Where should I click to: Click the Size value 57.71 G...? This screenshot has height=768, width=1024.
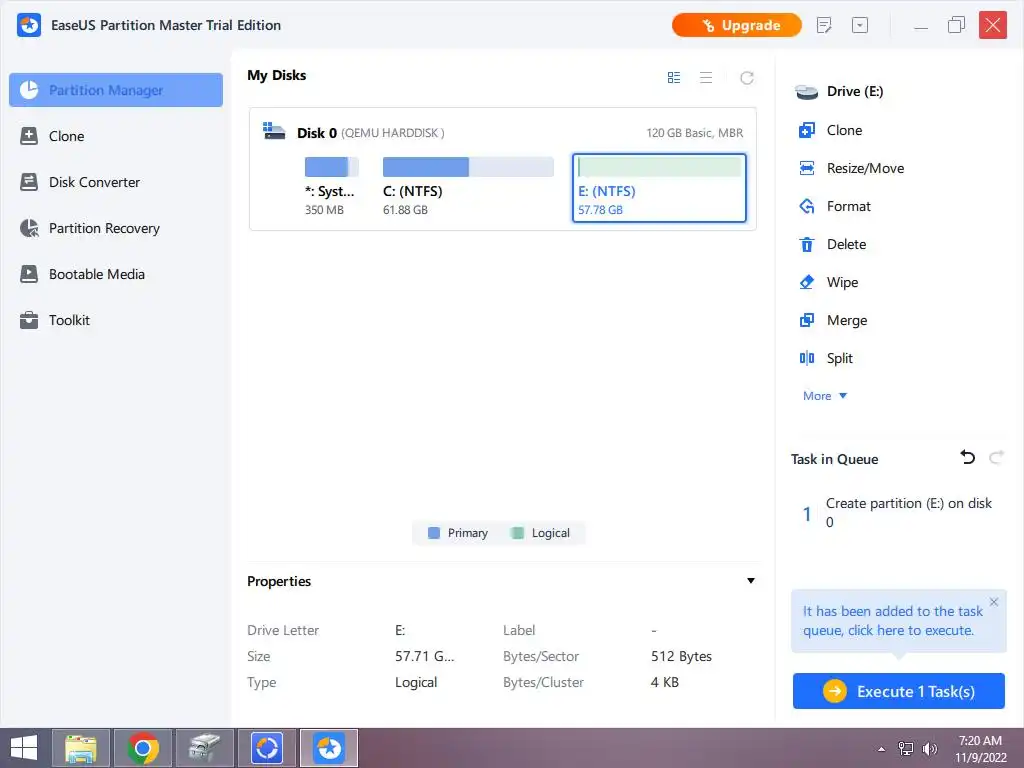tap(424, 656)
